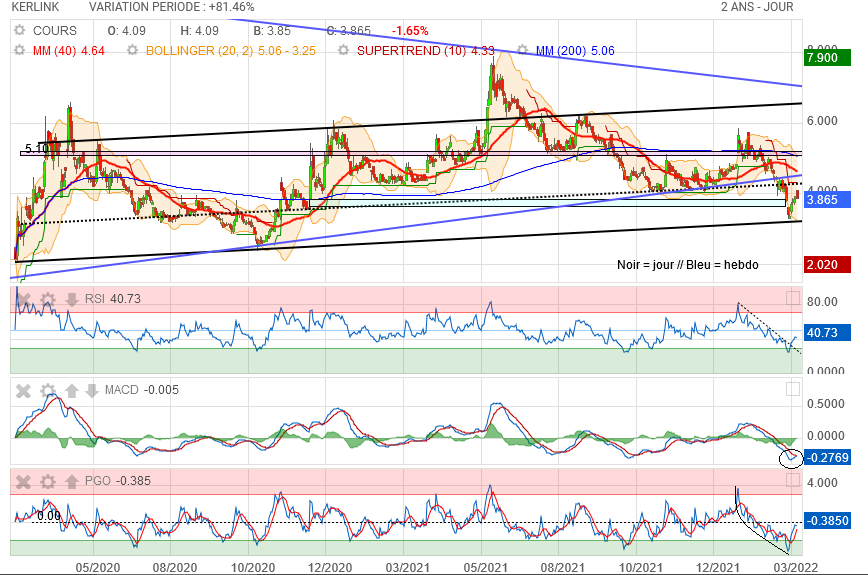Screen dimensions: 868x575
Task: Open MM (40) moving average settings gear
Action: point(19,50)
